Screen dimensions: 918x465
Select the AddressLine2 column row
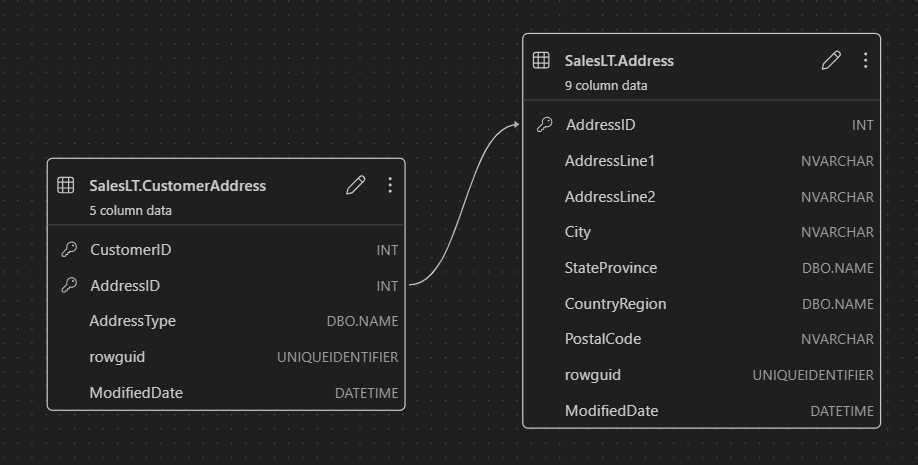point(701,197)
